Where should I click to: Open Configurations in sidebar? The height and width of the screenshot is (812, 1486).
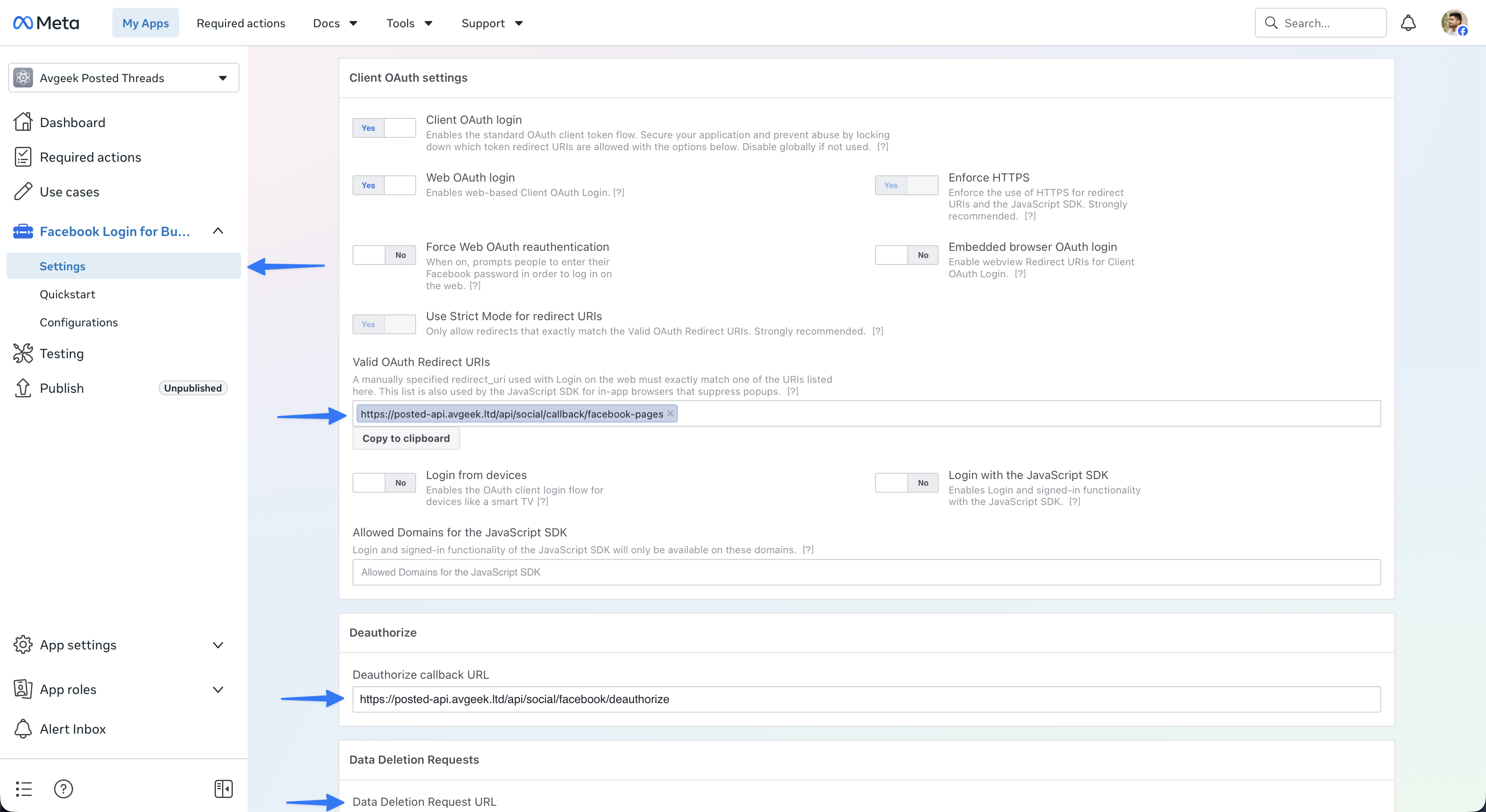(x=79, y=322)
